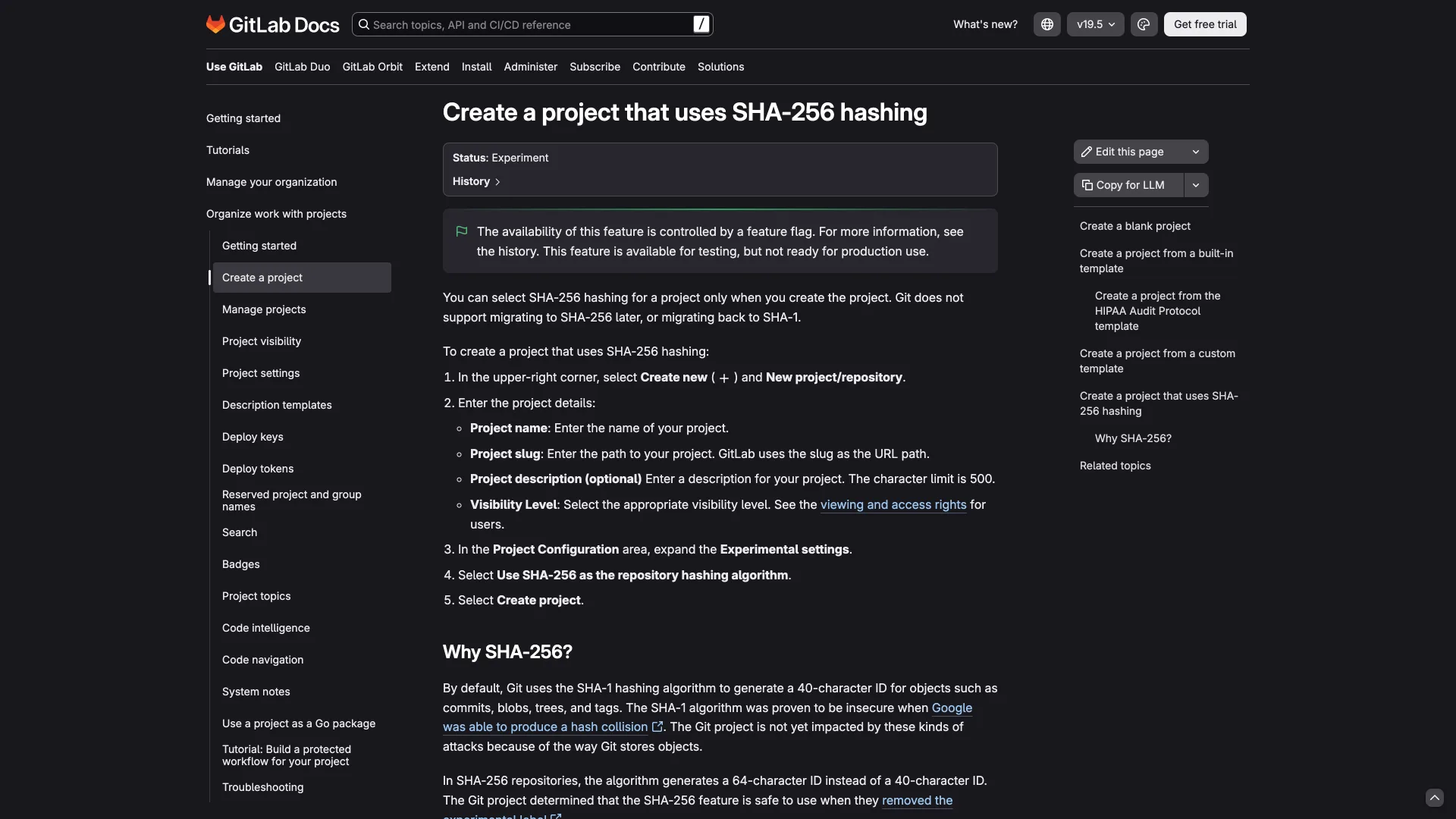
Task: Open Project visibility sidebar item
Action: point(262,341)
